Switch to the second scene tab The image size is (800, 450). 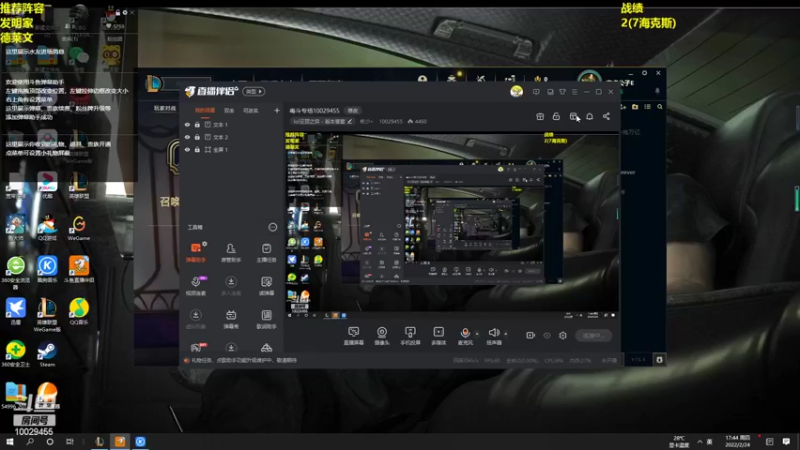[229, 111]
